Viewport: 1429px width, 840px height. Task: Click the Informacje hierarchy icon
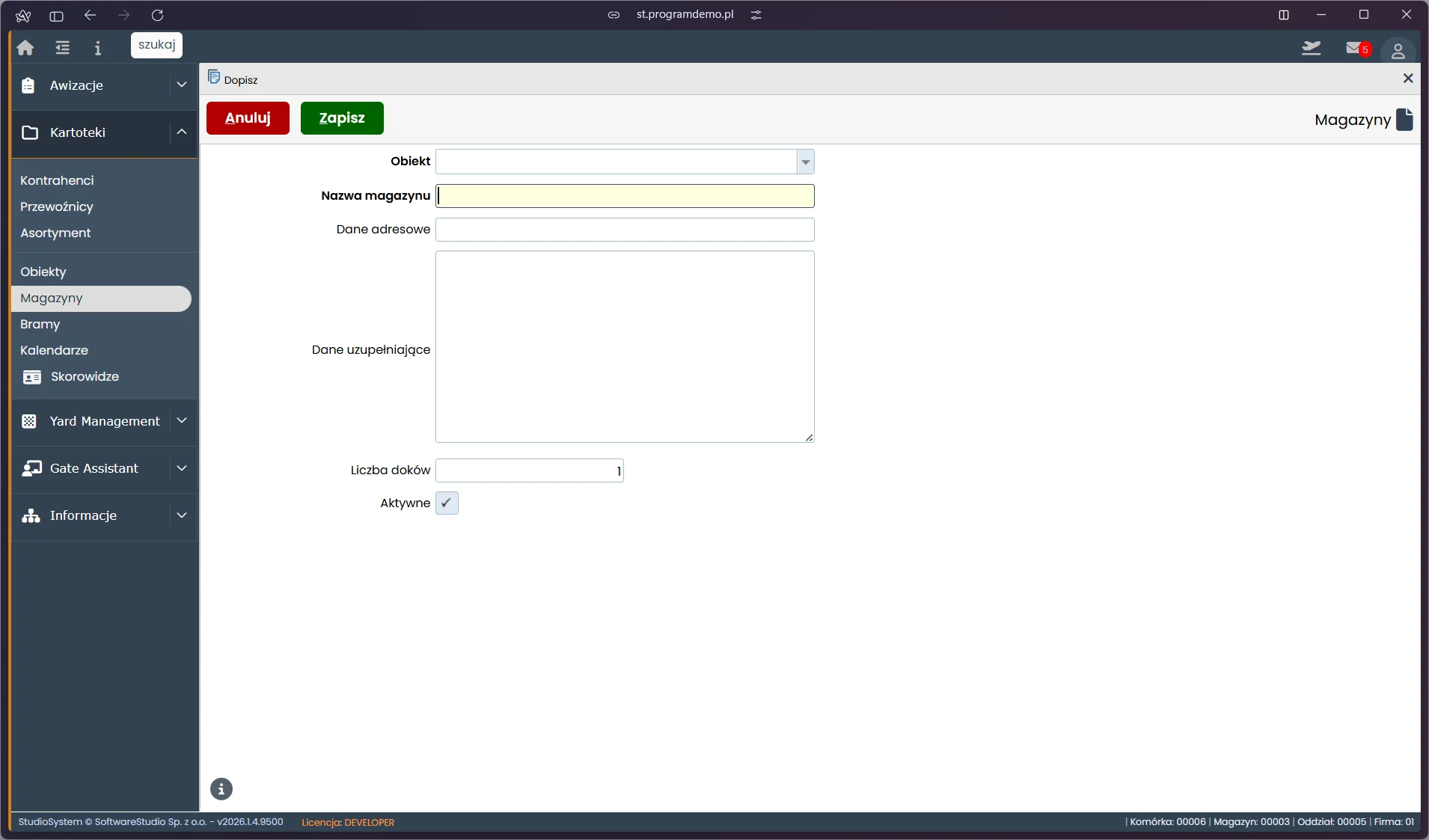click(x=31, y=515)
